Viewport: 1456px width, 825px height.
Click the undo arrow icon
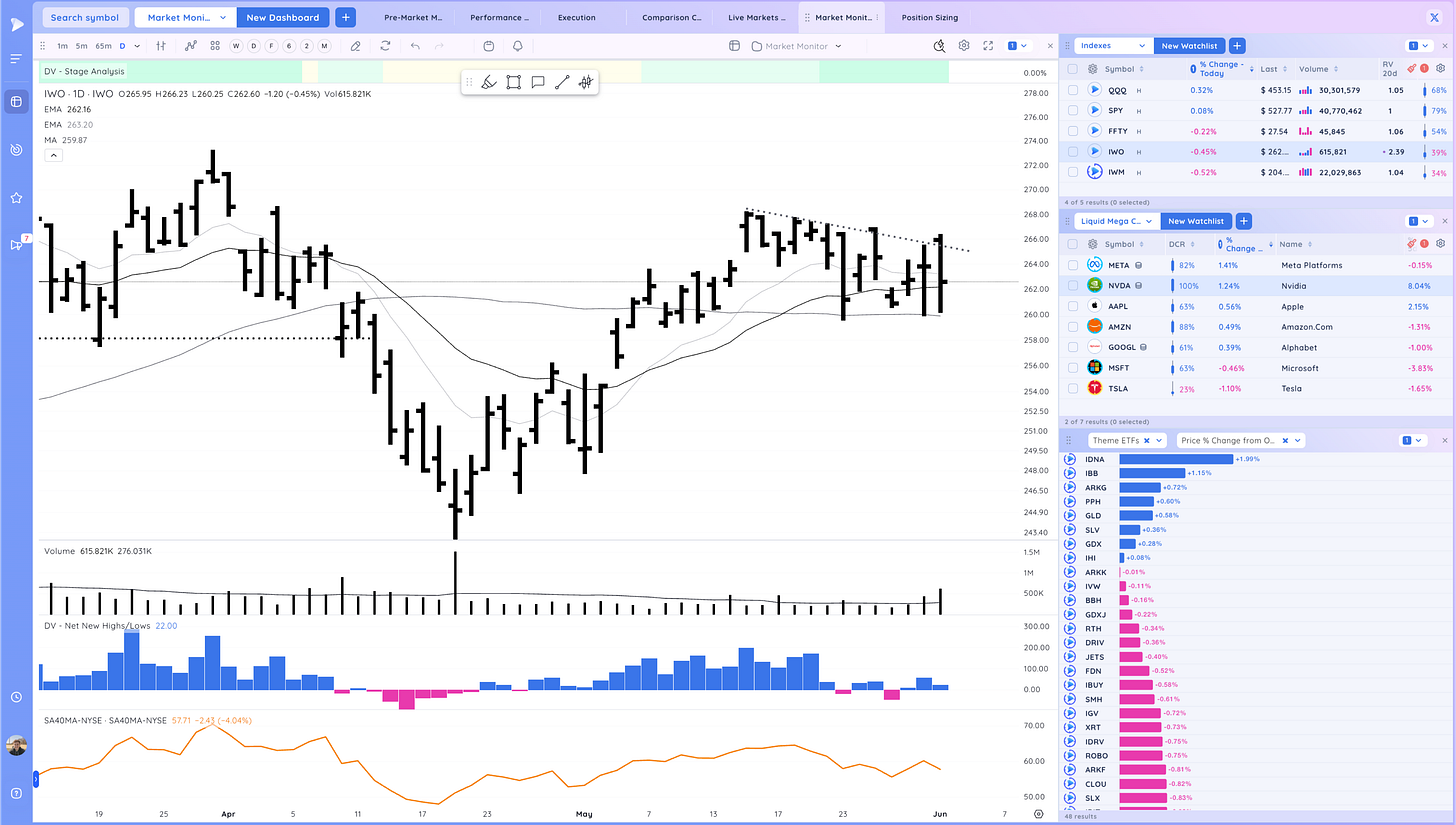415,46
